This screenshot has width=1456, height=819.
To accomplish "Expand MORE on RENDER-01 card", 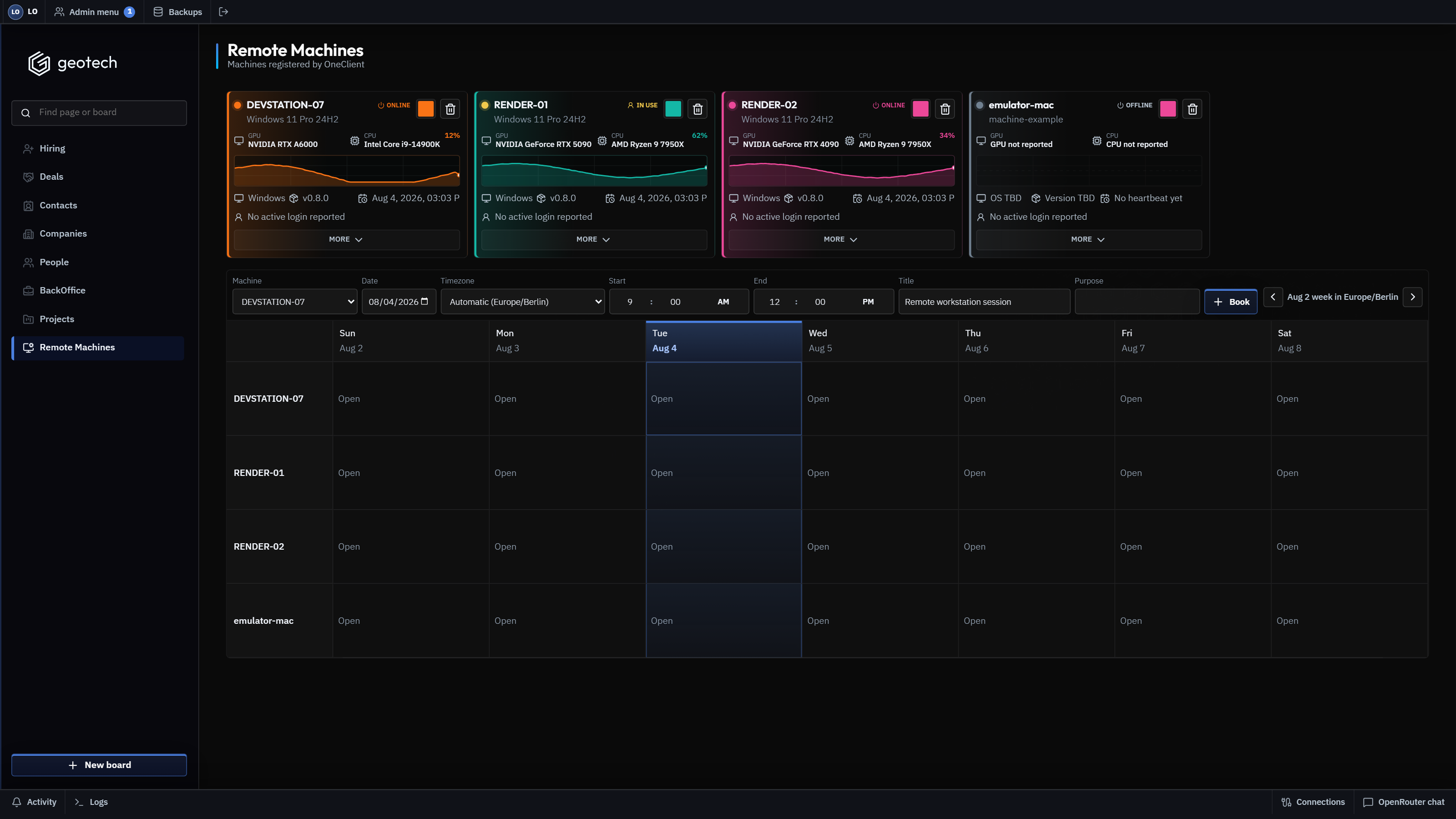I will point(594,240).
